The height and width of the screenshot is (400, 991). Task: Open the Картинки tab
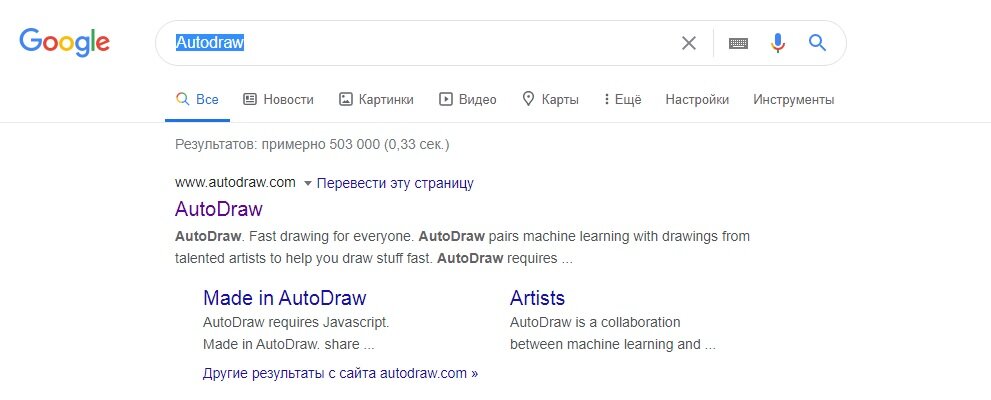(377, 99)
